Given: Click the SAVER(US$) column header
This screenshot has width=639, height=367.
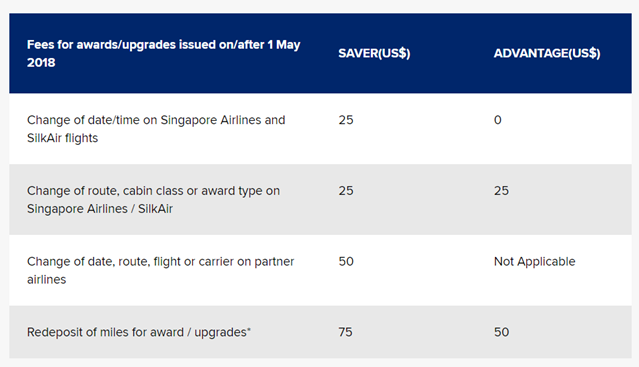Looking at the screenshot, I should click(374, 53).
